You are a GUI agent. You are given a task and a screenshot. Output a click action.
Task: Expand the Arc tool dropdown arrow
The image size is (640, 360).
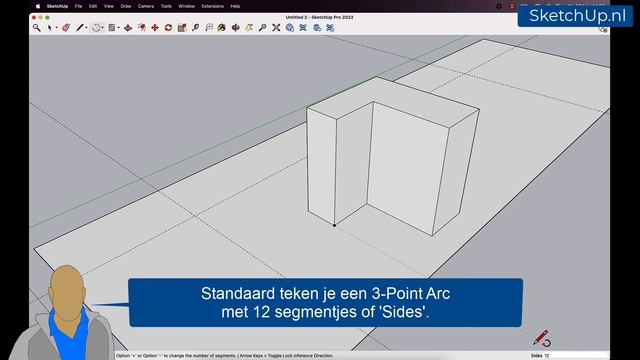coord(102,28)
